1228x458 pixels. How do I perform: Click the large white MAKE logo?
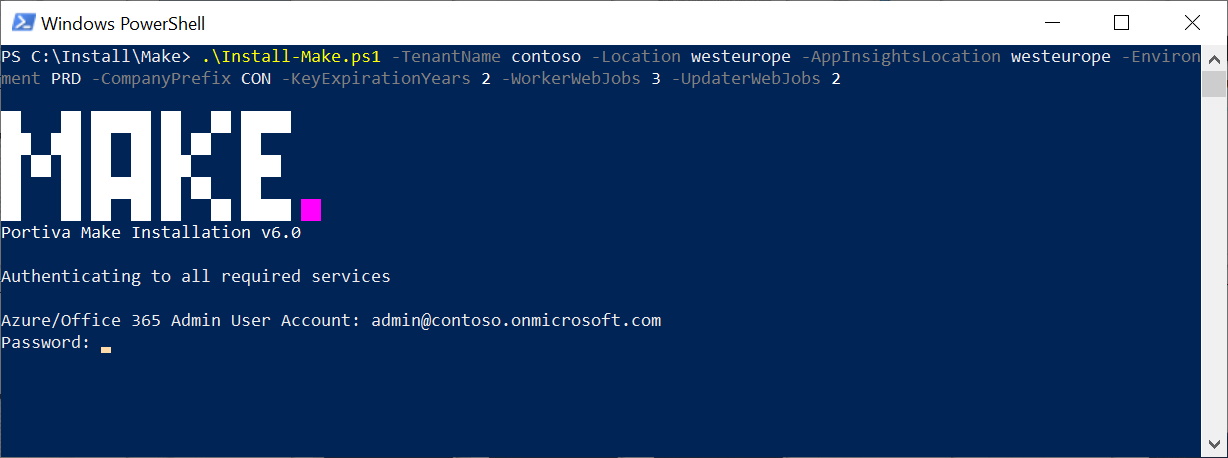click(147, 165)
